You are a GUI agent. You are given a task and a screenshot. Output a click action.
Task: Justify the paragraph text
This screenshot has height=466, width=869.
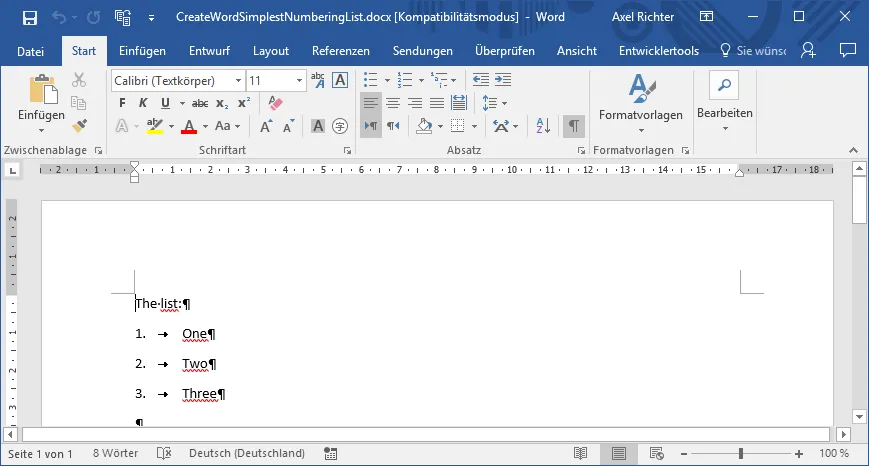[437, 103]
